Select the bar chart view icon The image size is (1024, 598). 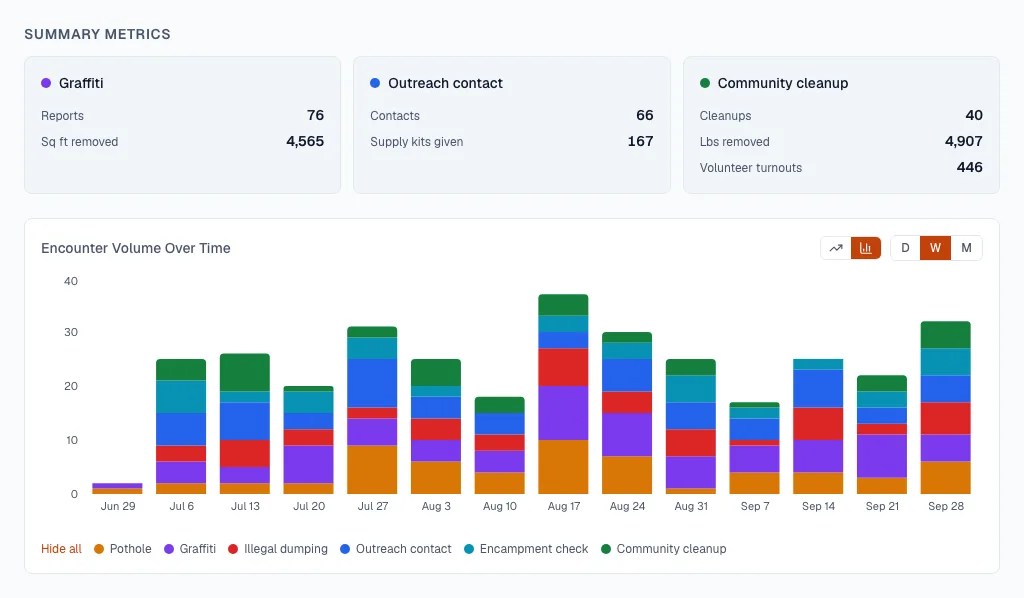tap(866, 248)
